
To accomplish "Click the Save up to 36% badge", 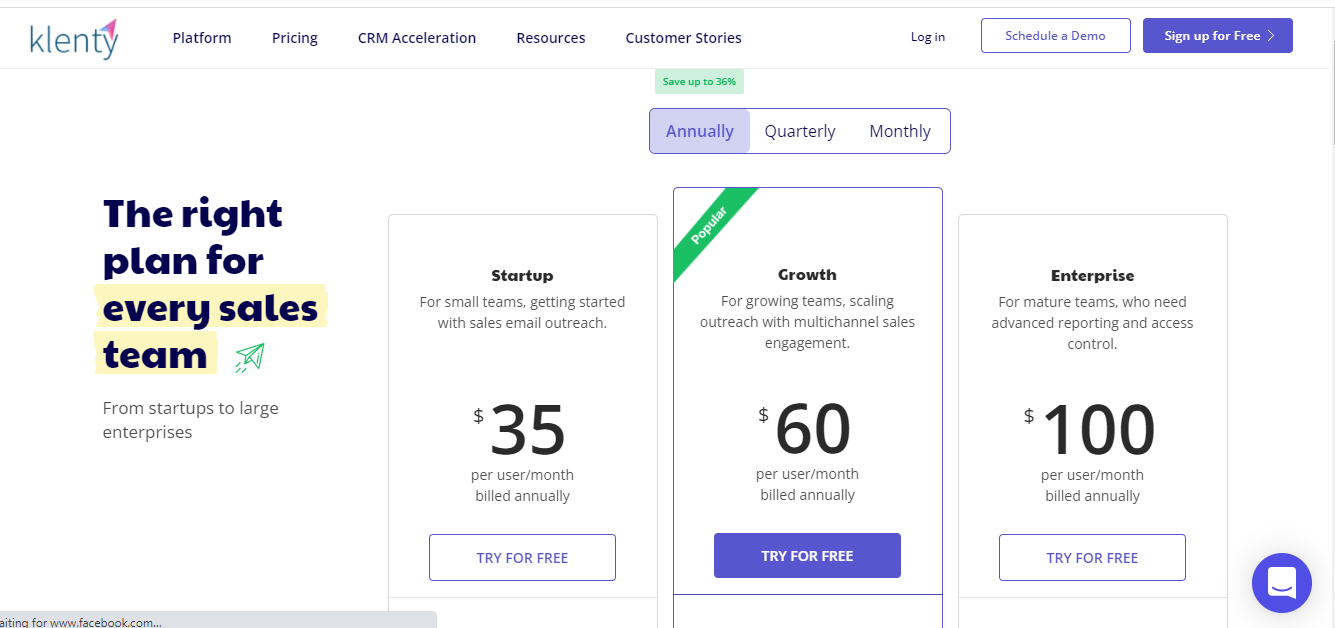I will pyautogui.click(x=700, y=82).
